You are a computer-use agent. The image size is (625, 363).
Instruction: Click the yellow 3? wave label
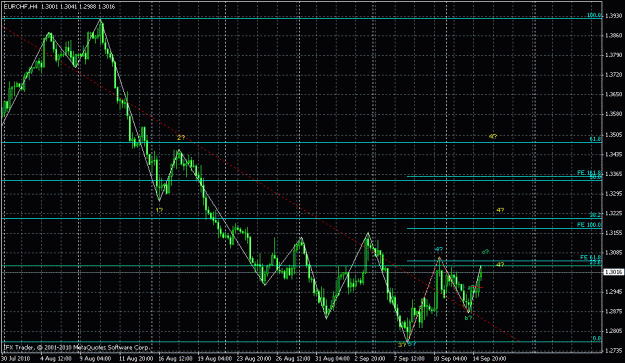402,345
